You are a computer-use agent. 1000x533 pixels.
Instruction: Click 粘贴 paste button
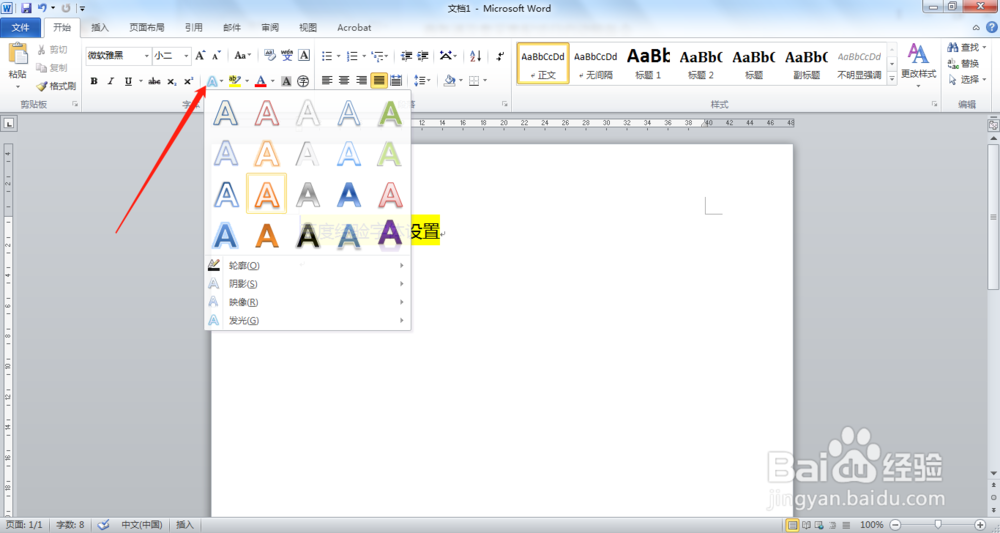[x=17, y=66]
